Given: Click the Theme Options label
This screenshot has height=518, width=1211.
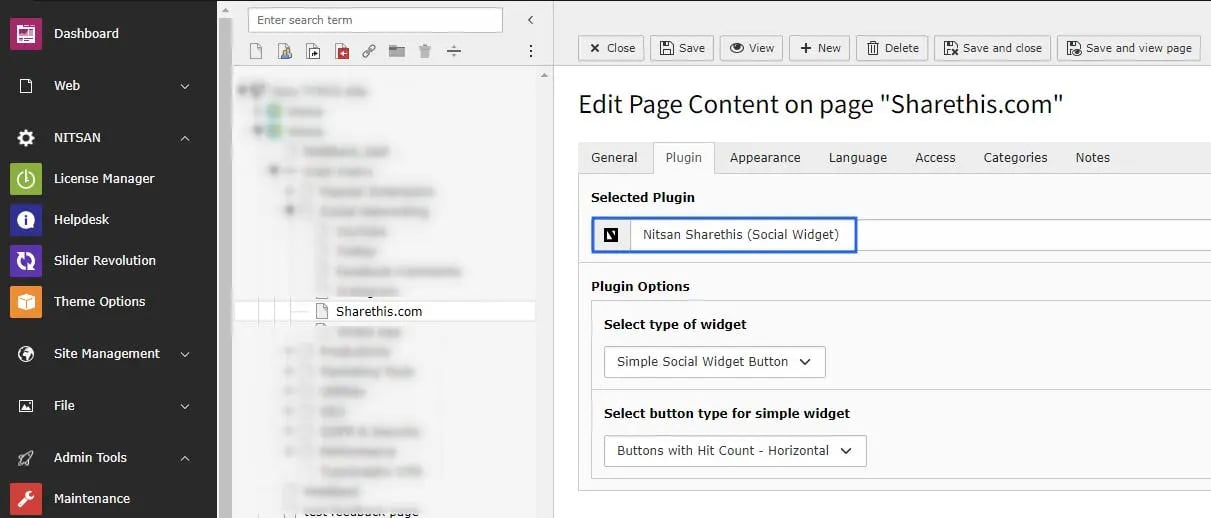Looking at the screenshot, I should (99, 302).
